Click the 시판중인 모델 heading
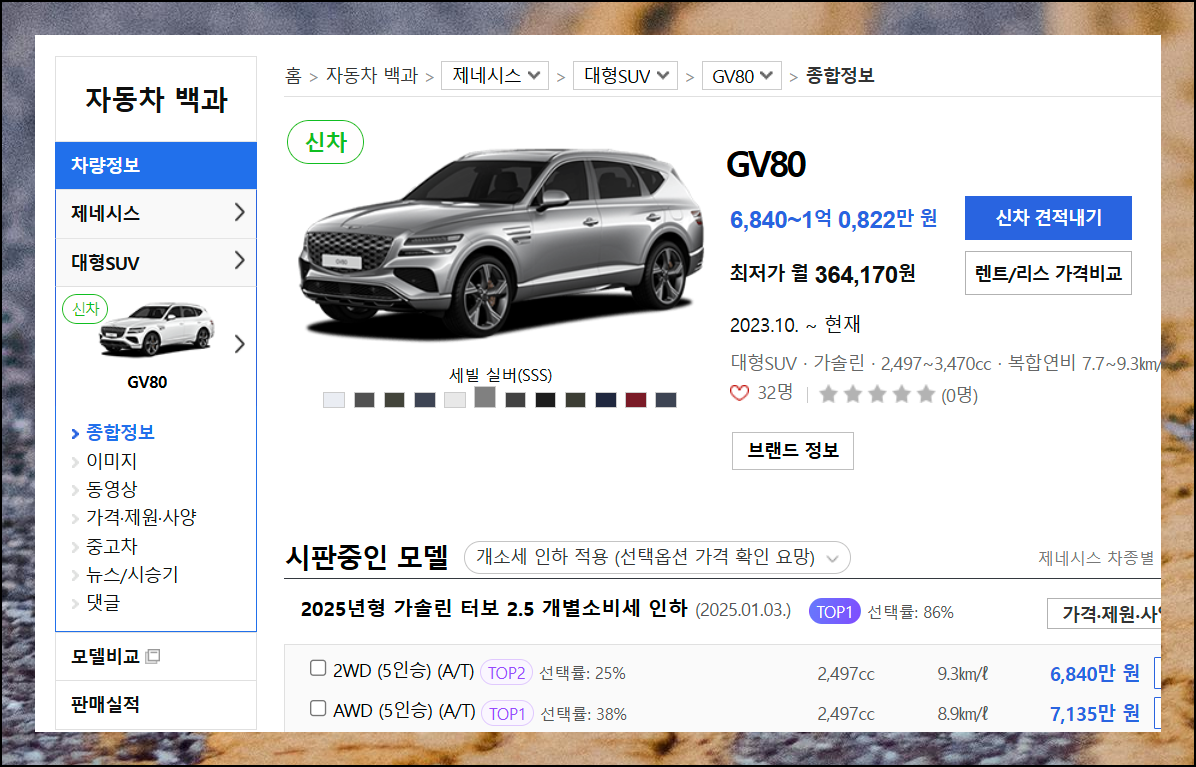The width and height of the screenshot is (1196, 767). [x=366, y=557]
